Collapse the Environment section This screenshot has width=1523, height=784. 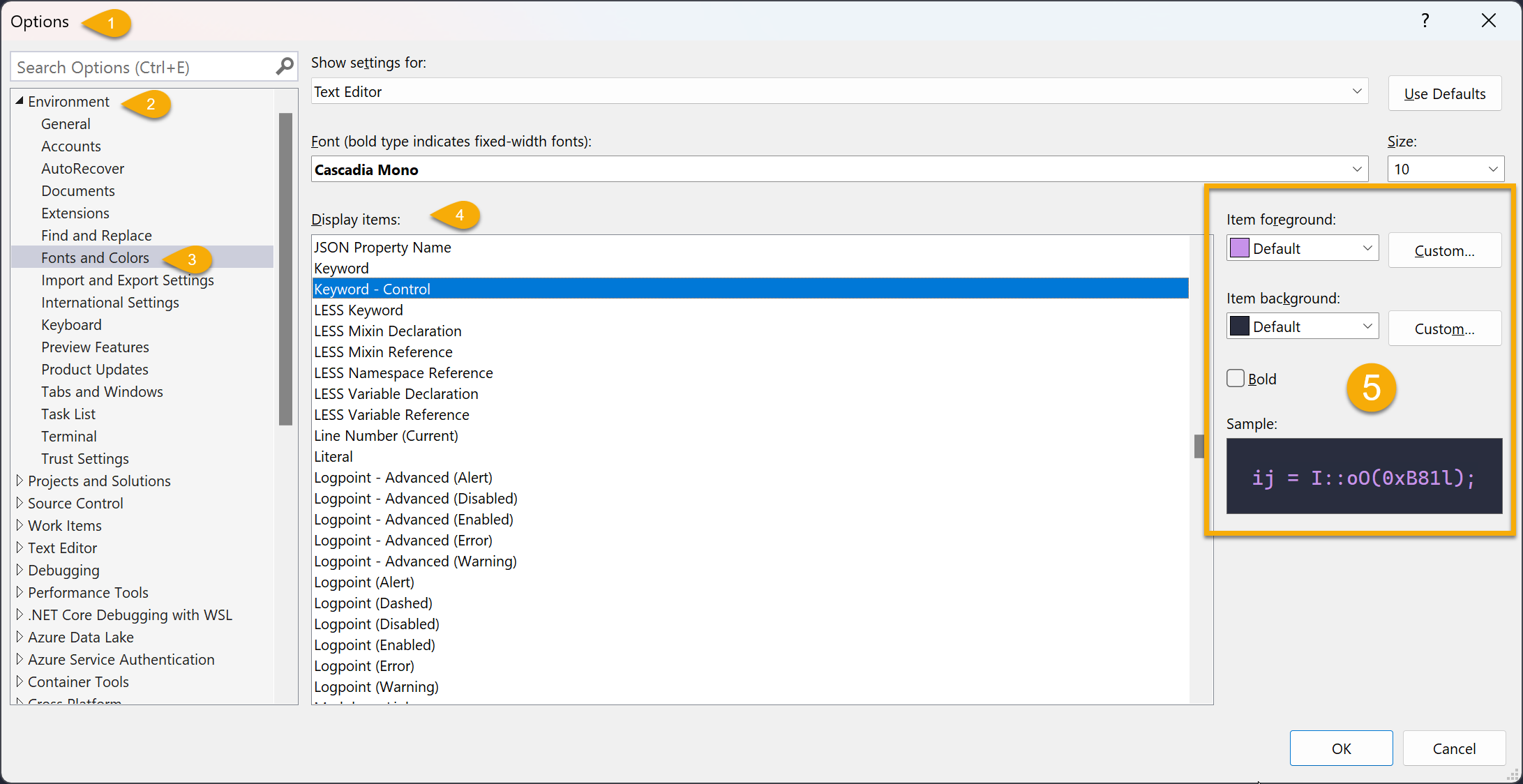pos(20,100)
